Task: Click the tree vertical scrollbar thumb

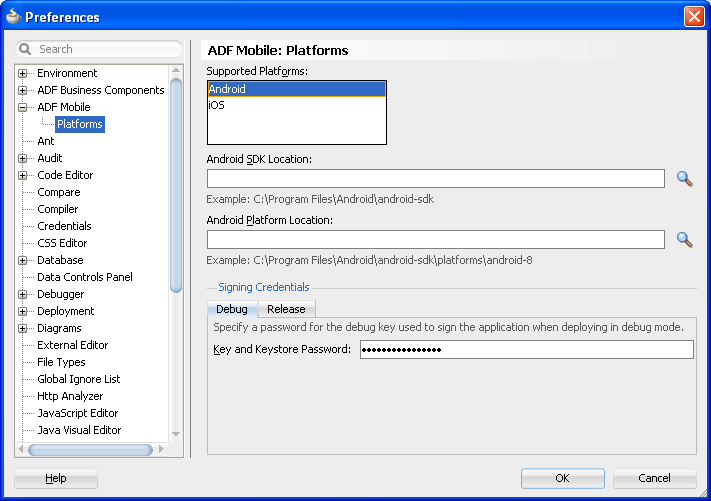Action: pyautogui.click(x=176, y=185)
